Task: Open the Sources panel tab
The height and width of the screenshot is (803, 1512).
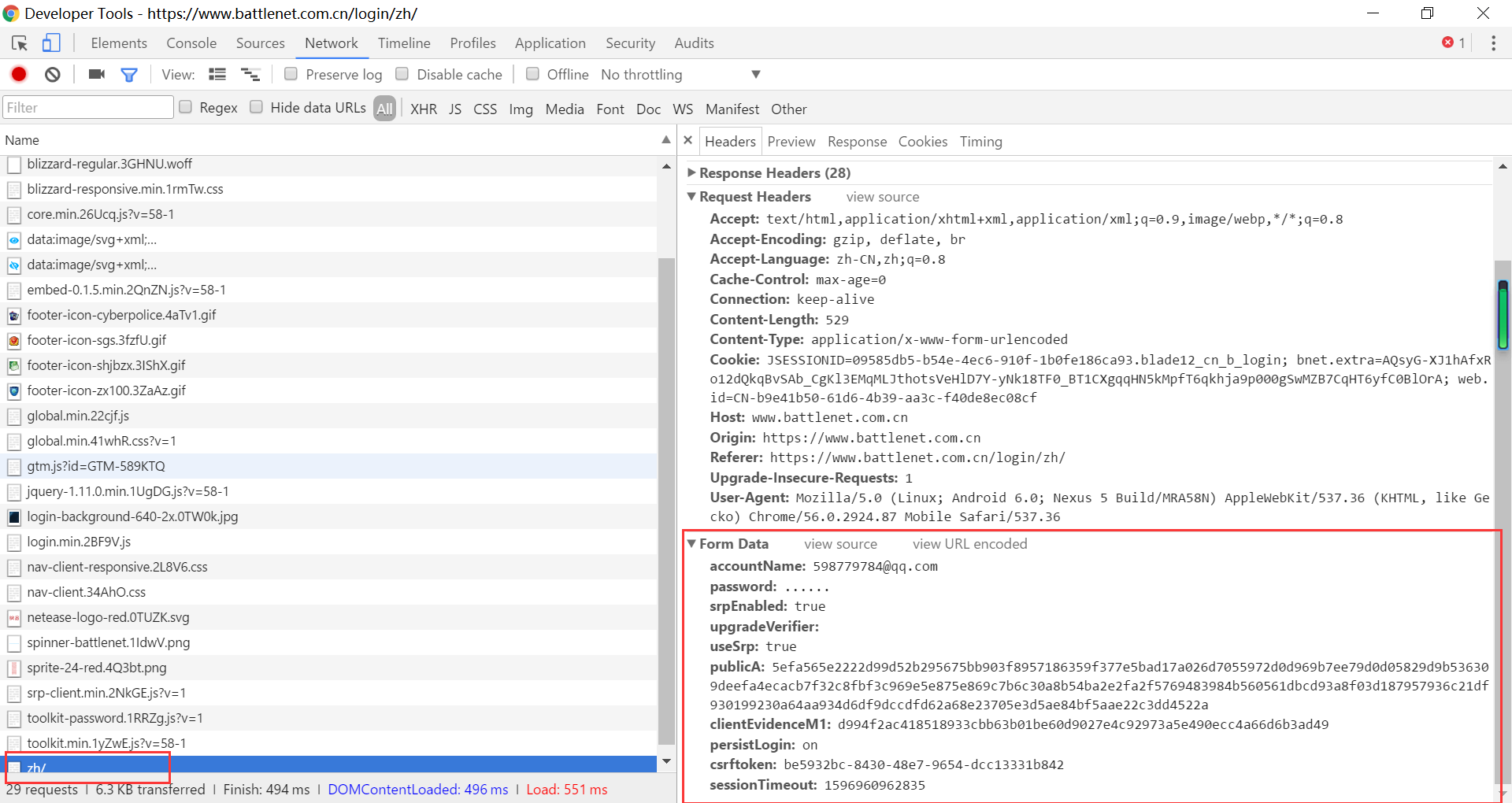Action: (261, 43)
